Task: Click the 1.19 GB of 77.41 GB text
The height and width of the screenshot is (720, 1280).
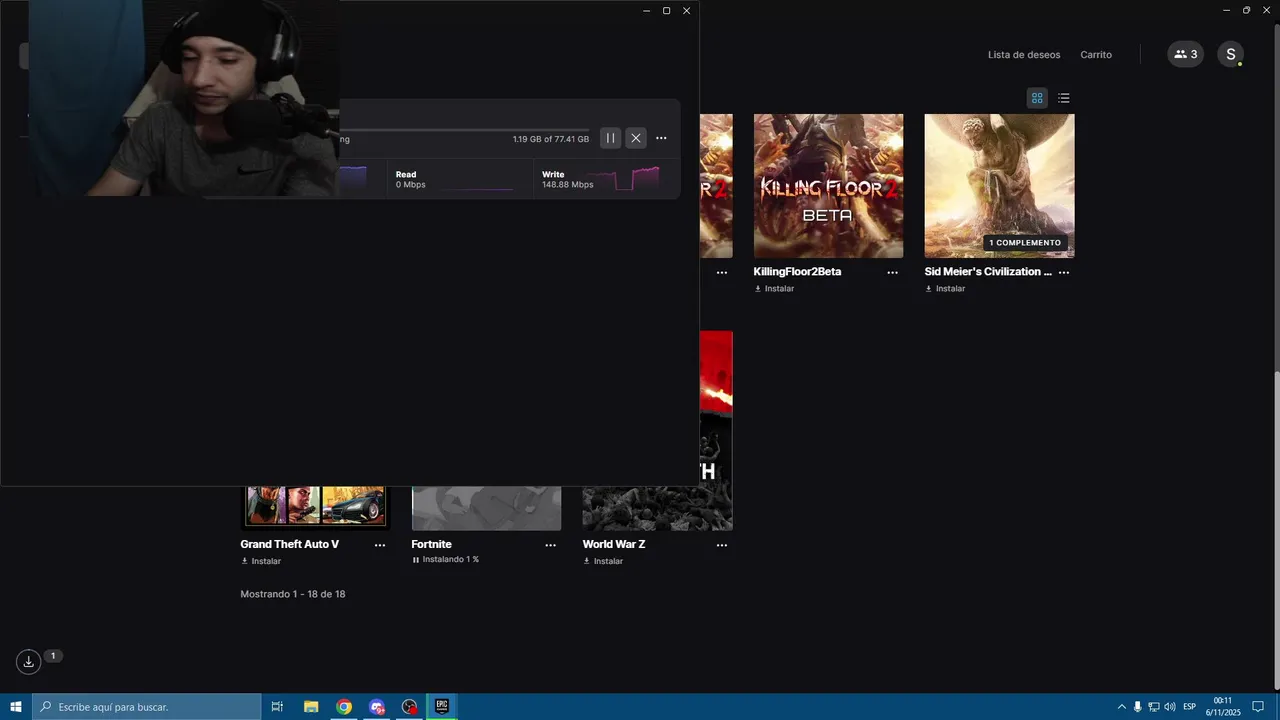Action: click(x=551, y=139)
